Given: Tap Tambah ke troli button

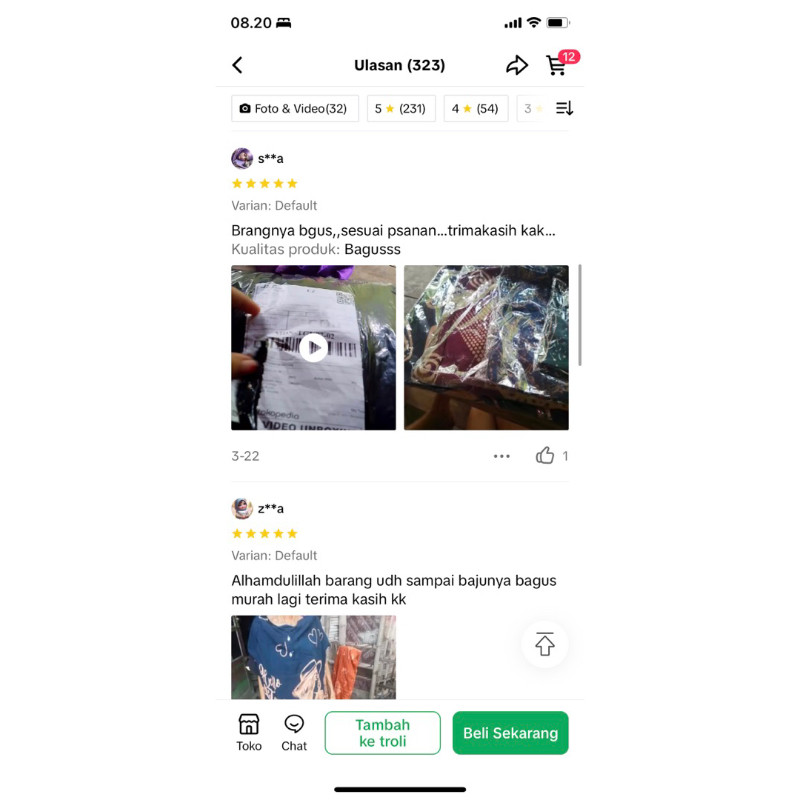Looking at the screenshot, I should (383, 733).
